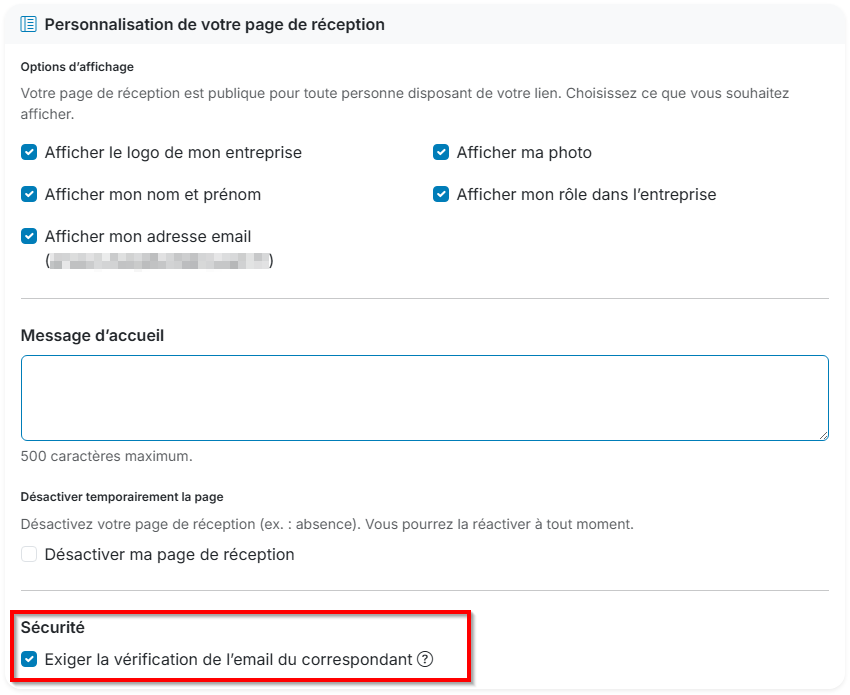
Task: Uncheck the email verification security checkbox
Action: tap(29, 660)
